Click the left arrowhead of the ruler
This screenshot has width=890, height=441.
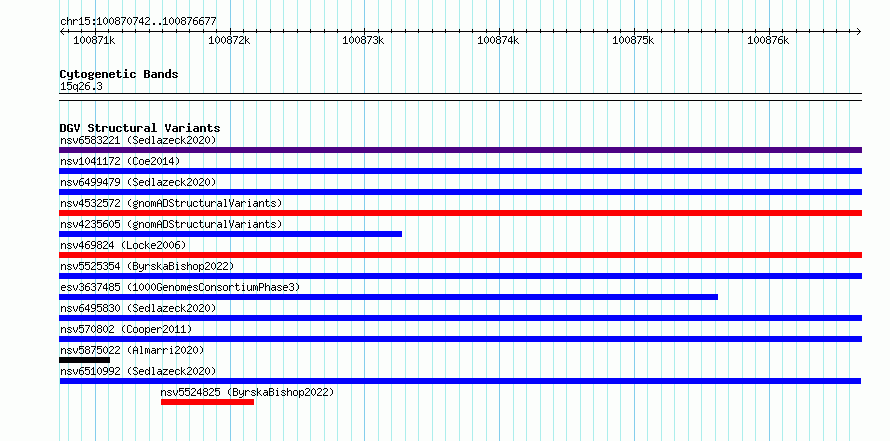pos(62,31)
